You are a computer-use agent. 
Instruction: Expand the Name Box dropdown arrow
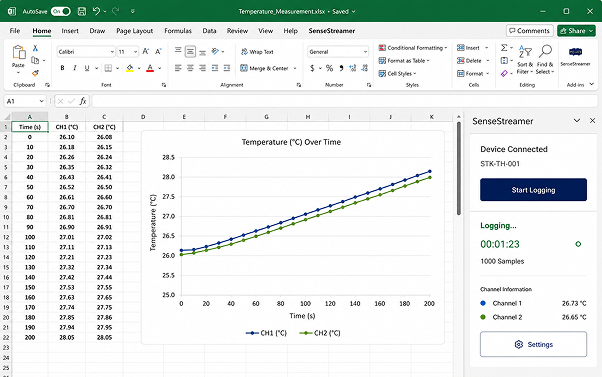tap(41, 101)
